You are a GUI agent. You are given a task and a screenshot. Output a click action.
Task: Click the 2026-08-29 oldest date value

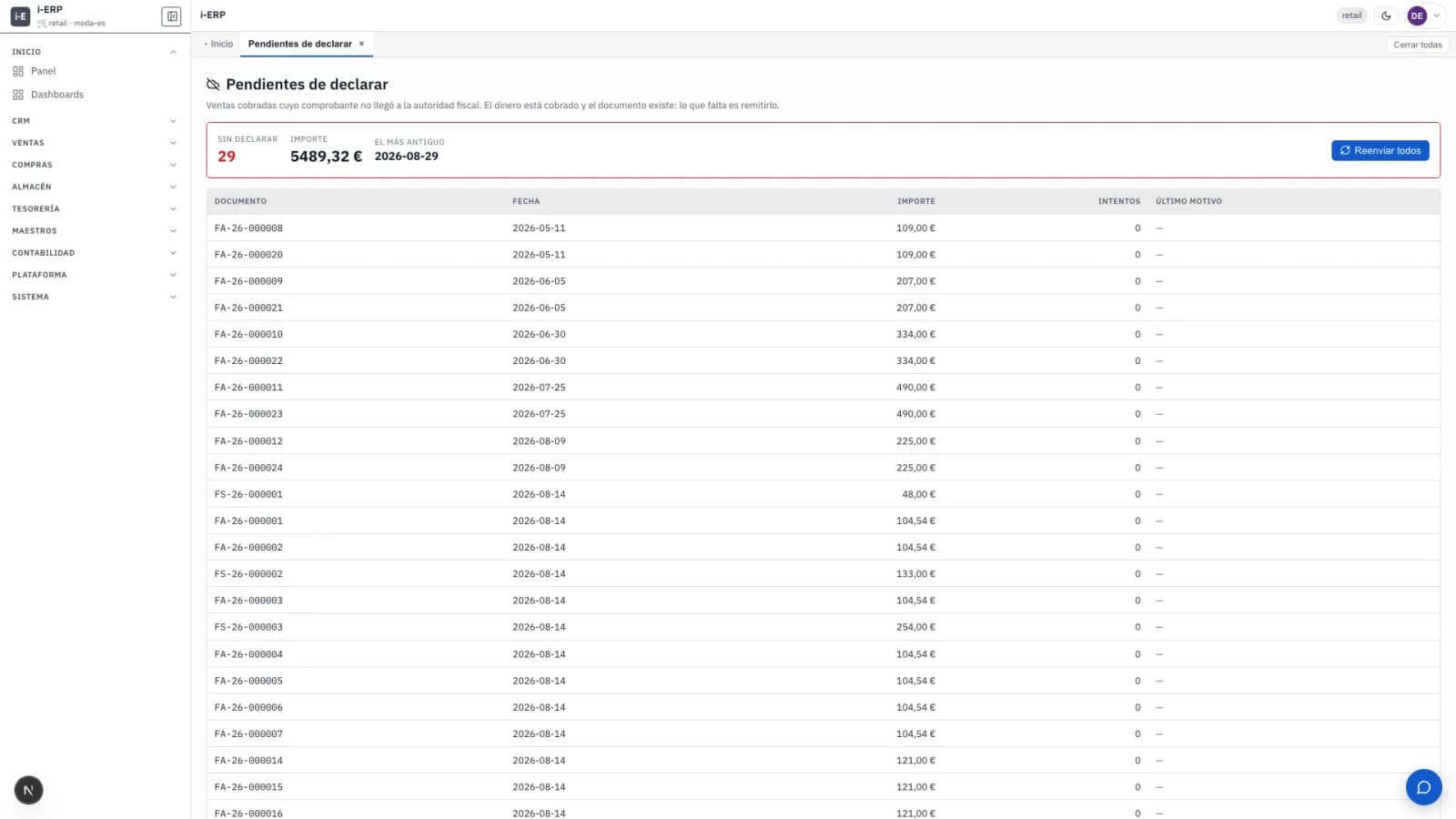coord(407,157)
